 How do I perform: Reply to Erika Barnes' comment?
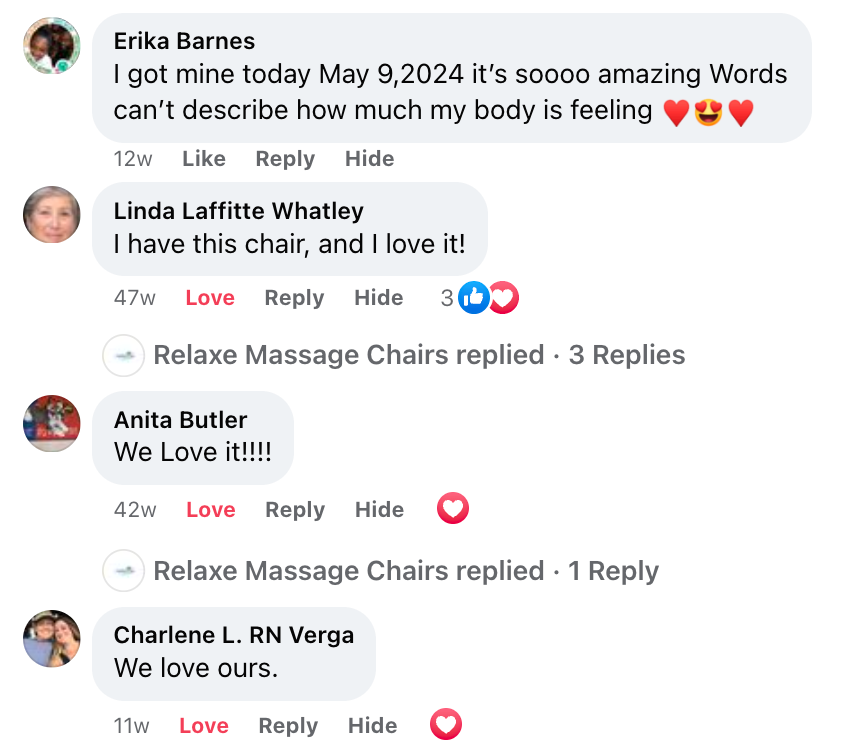285,158
